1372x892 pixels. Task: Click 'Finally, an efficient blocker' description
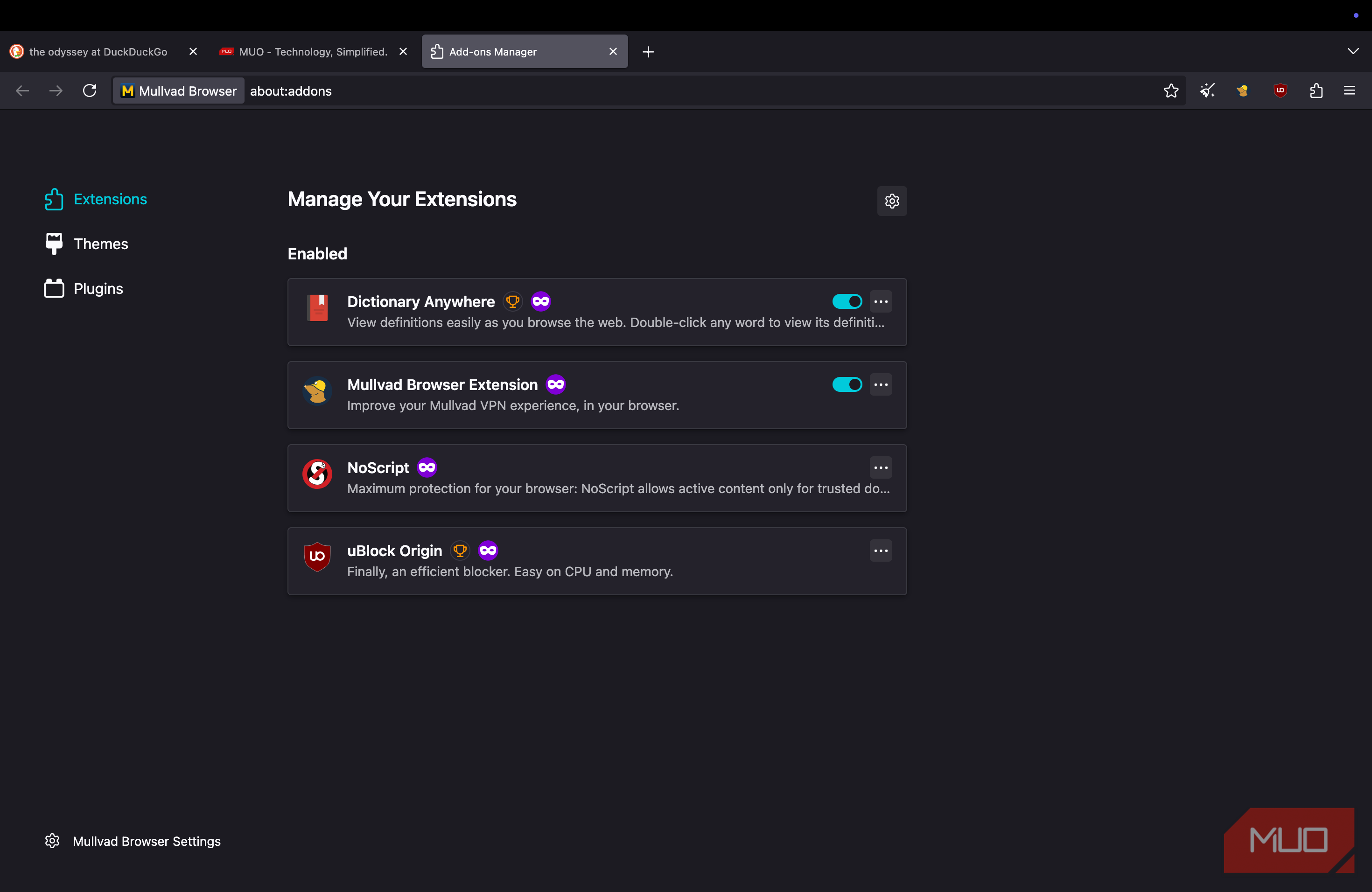point(510,571)
